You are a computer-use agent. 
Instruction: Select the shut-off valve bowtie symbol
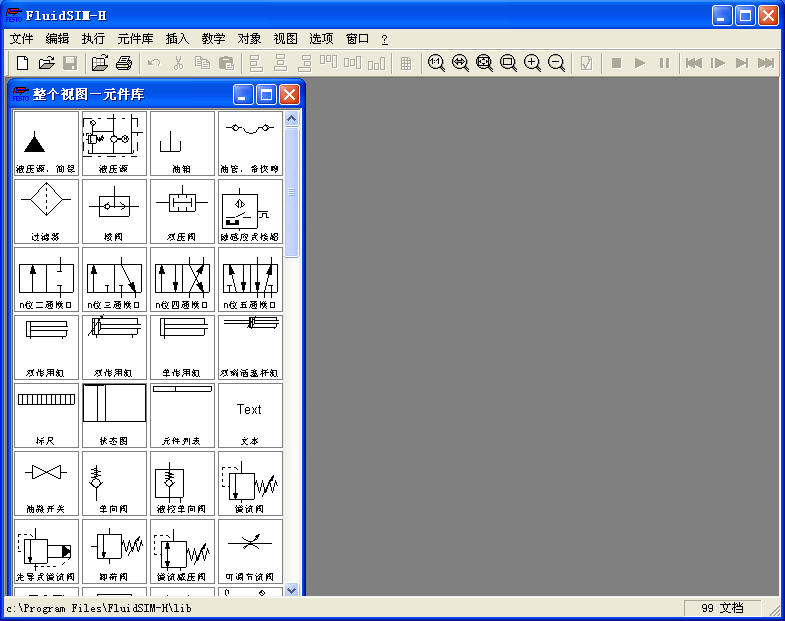(46, 483)
